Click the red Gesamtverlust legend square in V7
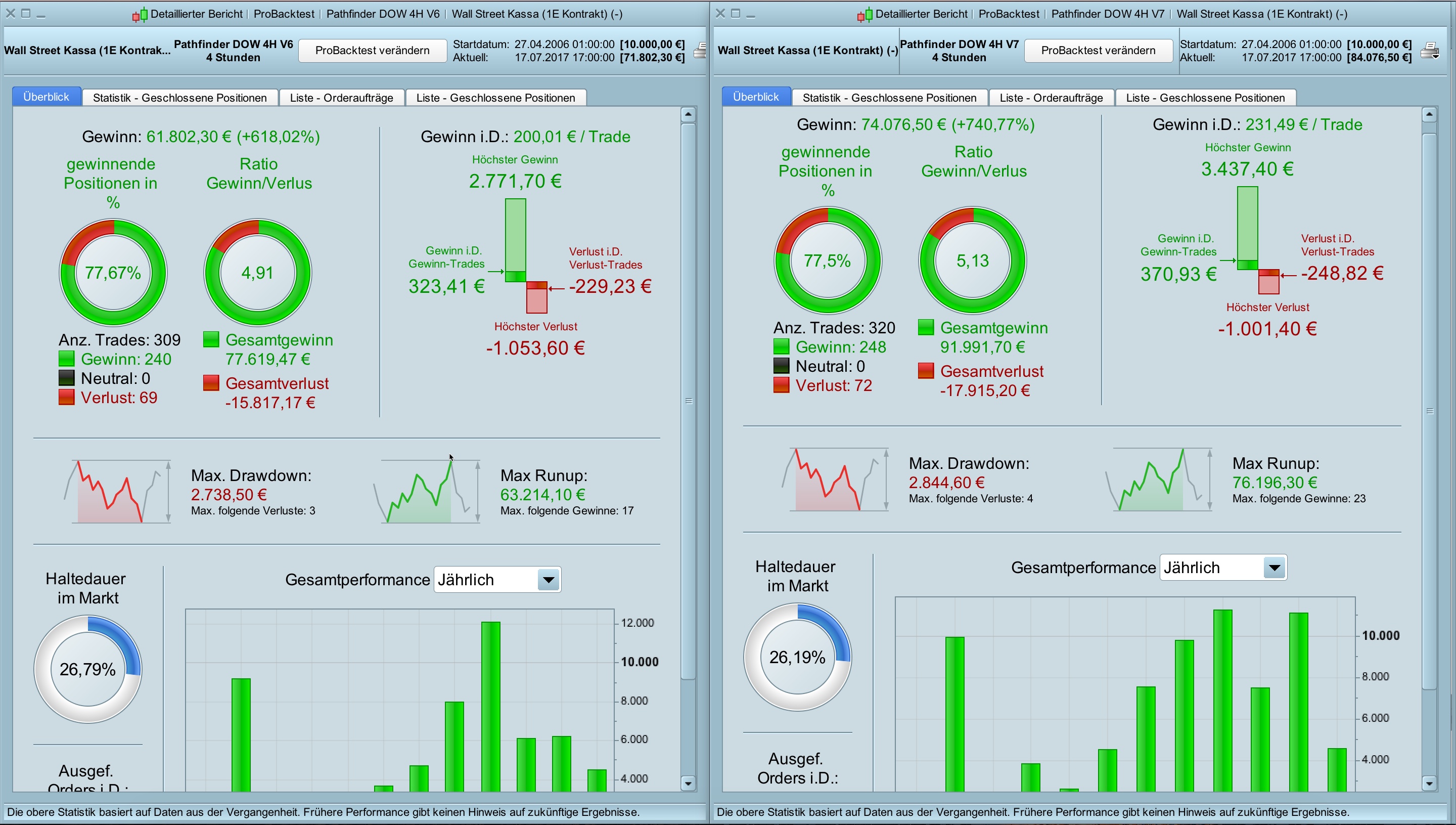This screenshot has width=1456, height=825. point(926,371)
